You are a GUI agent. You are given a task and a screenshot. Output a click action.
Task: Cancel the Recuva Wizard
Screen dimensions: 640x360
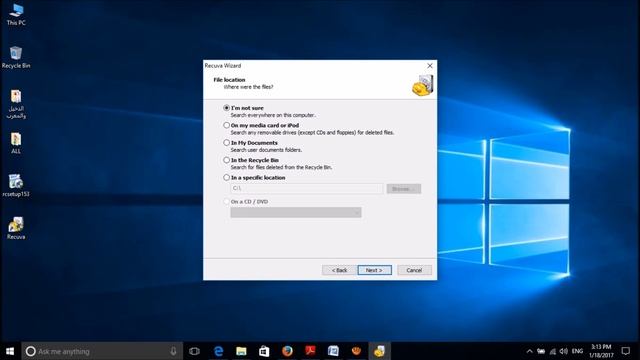[x=414, y=270]
